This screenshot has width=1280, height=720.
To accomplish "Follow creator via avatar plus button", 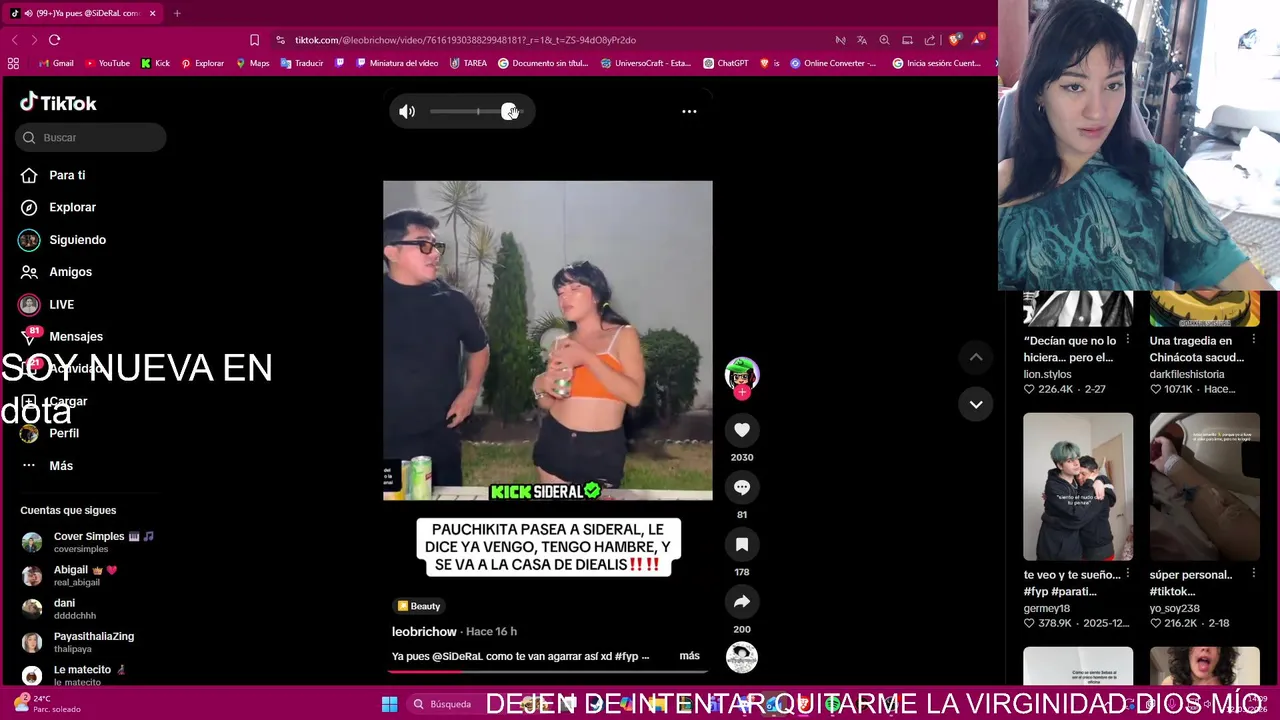I will point(742,393).
